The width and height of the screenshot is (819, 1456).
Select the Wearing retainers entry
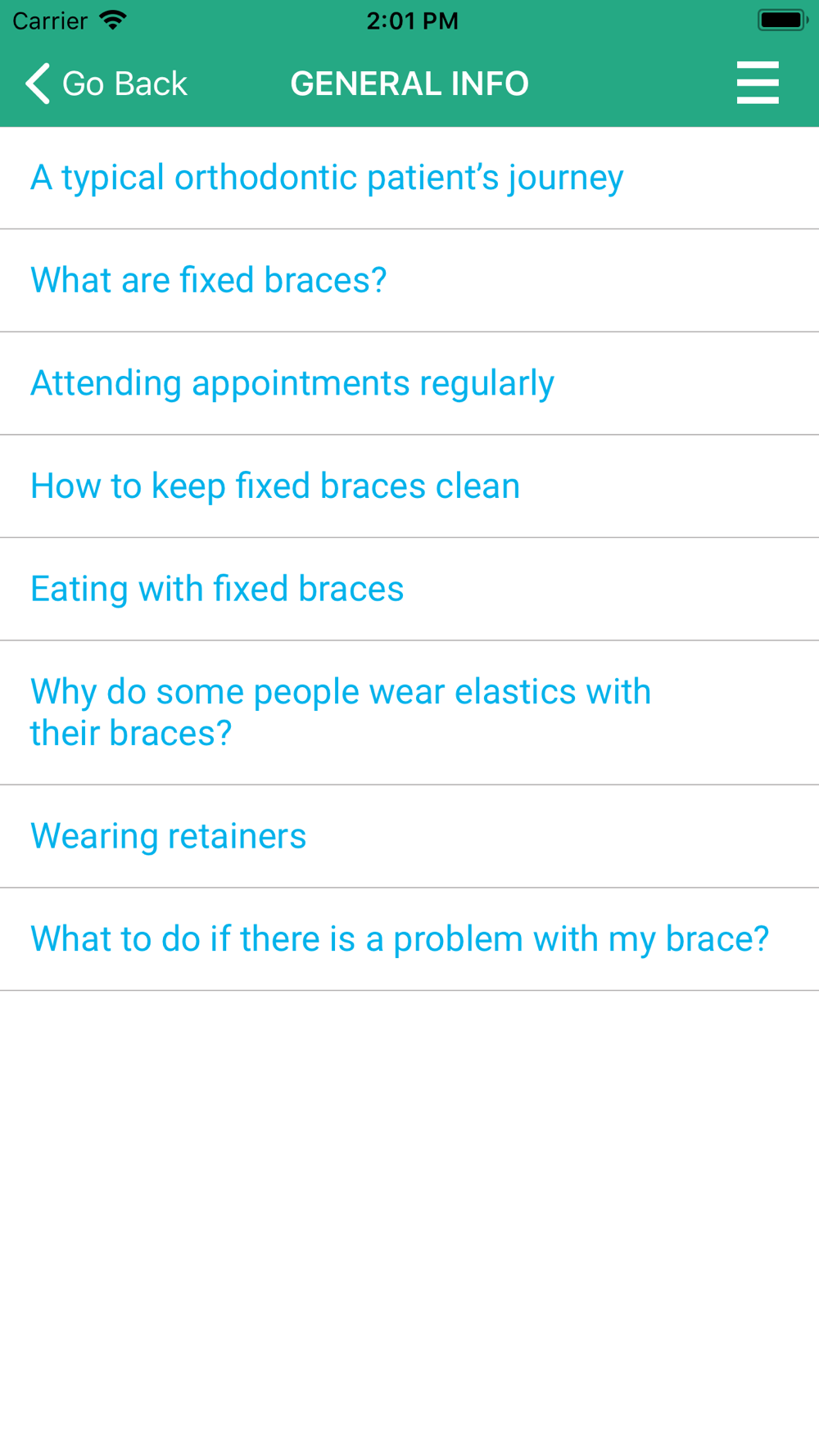pos(409,836)
